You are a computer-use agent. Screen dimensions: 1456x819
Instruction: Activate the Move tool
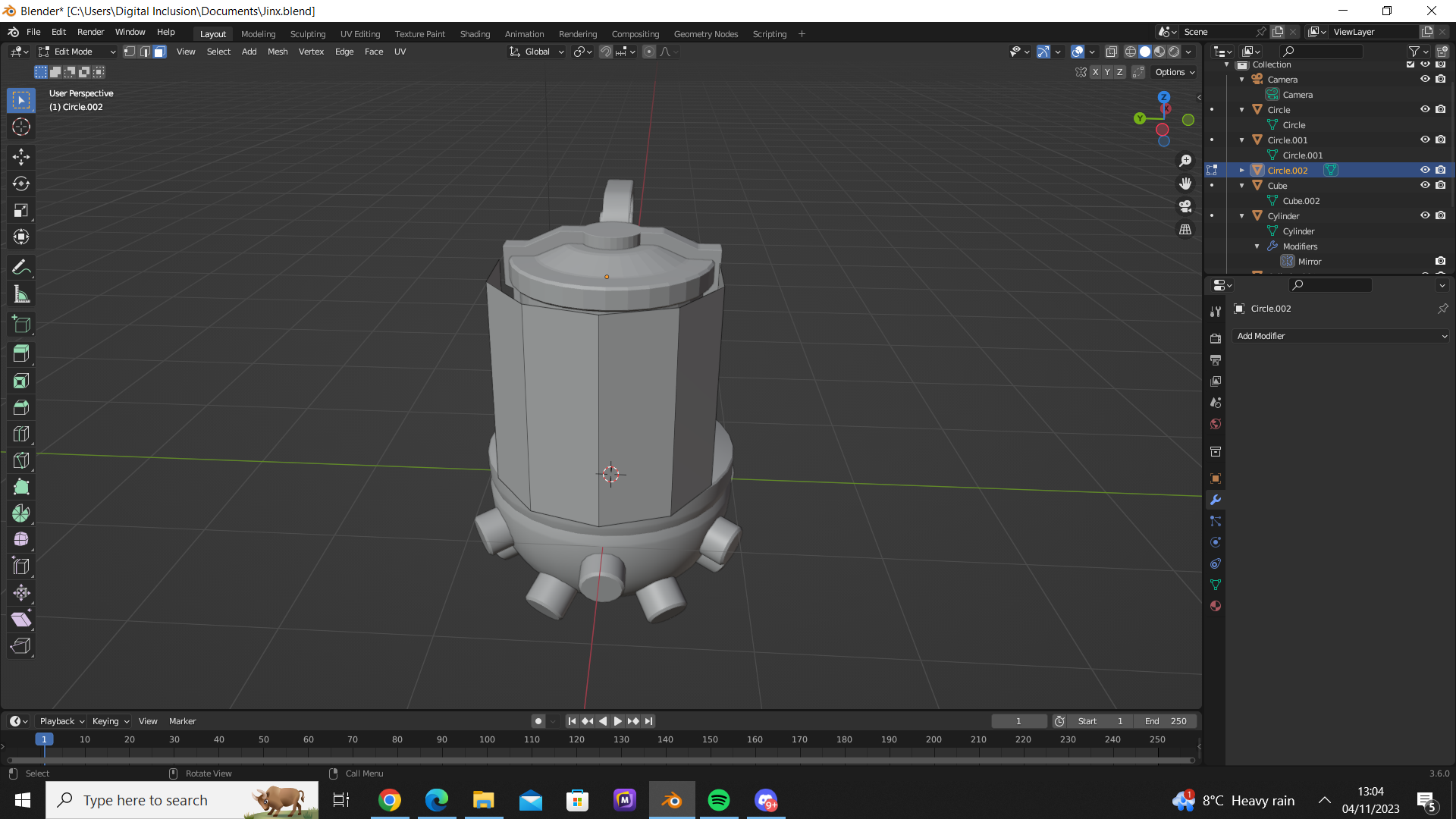pos(21,157)
